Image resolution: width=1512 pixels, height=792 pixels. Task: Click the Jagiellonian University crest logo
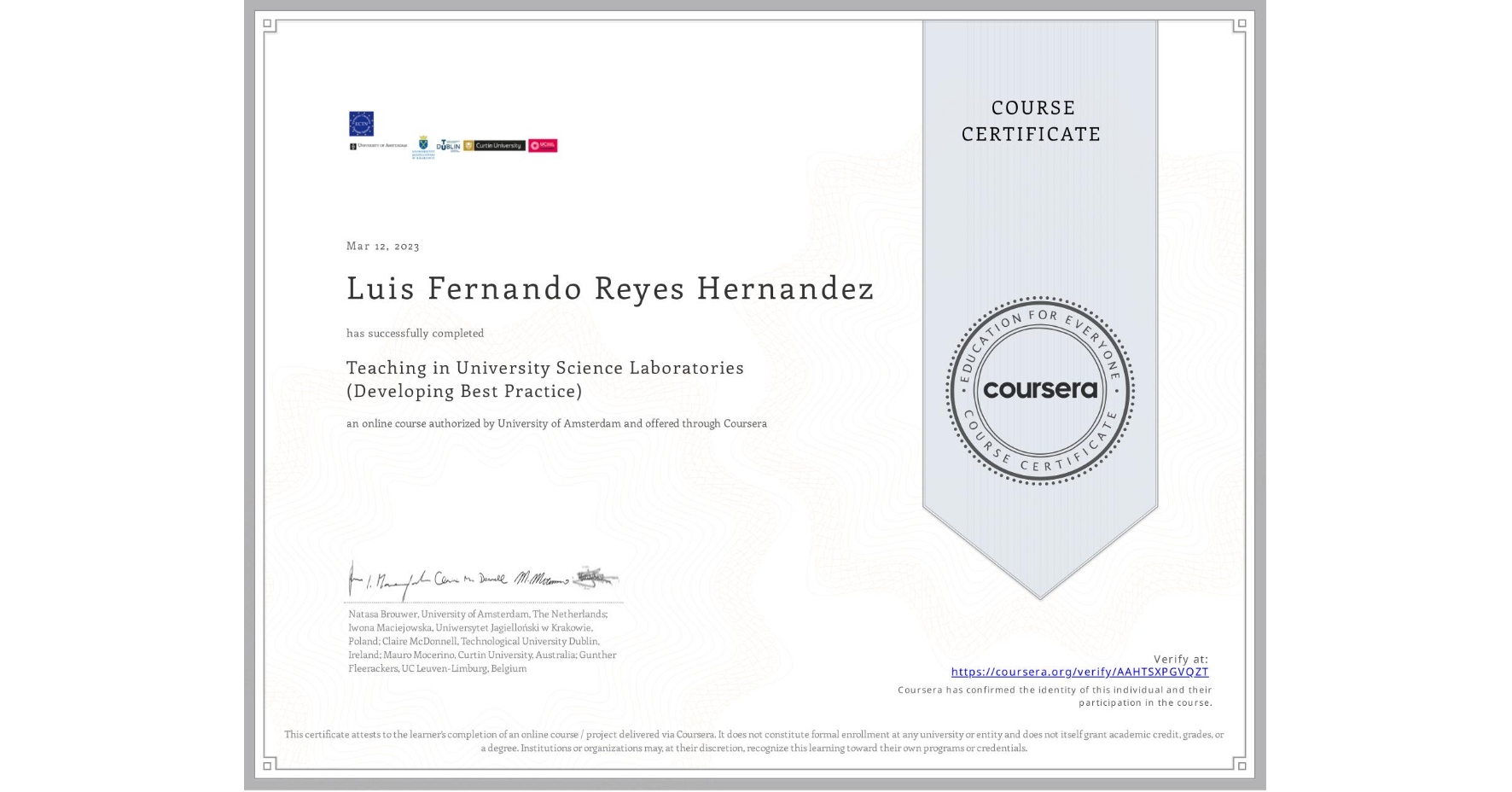422,148
